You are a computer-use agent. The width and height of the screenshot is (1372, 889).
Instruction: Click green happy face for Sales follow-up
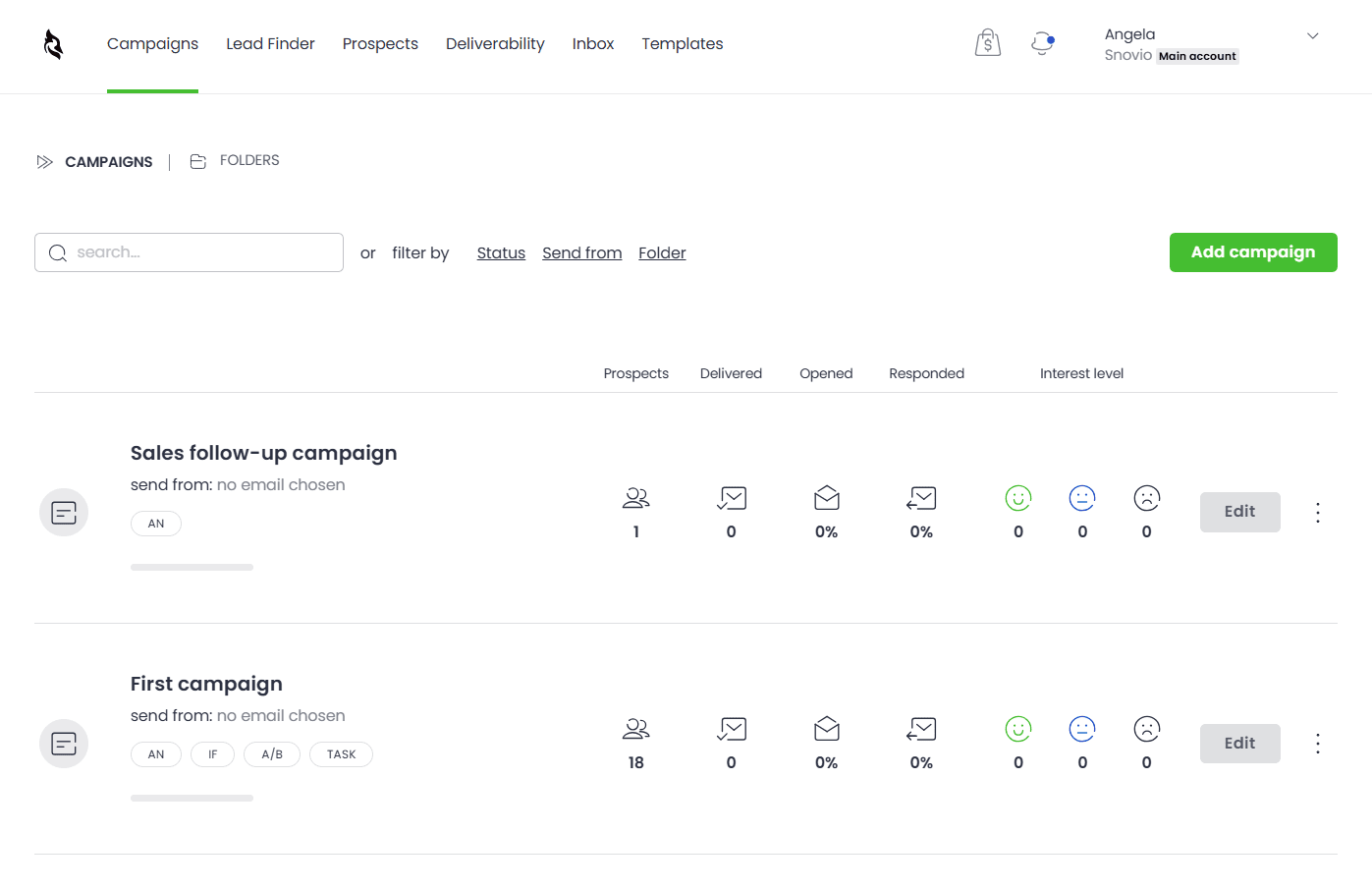click(x=1017, y=499)
